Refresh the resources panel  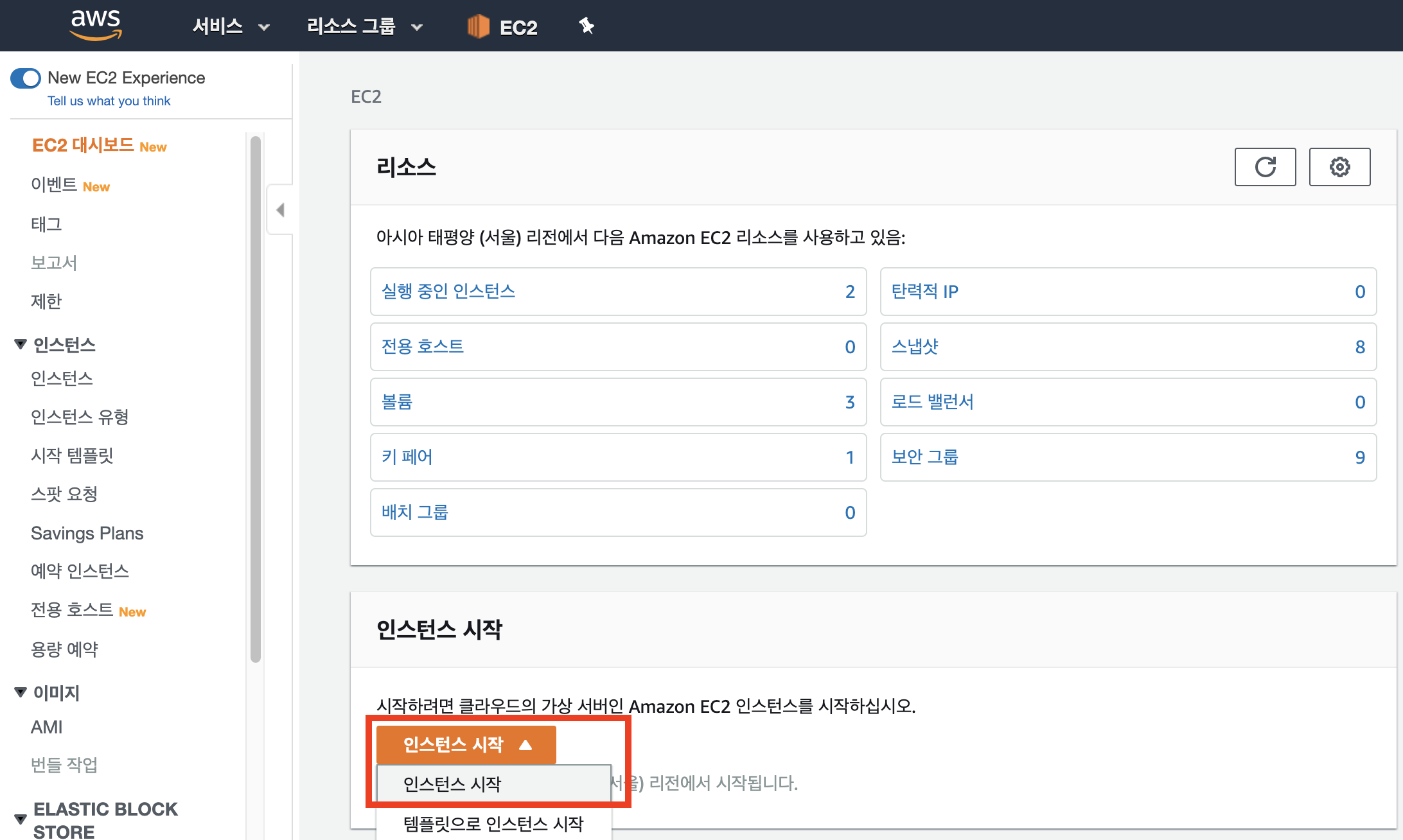pos(1265,167)
